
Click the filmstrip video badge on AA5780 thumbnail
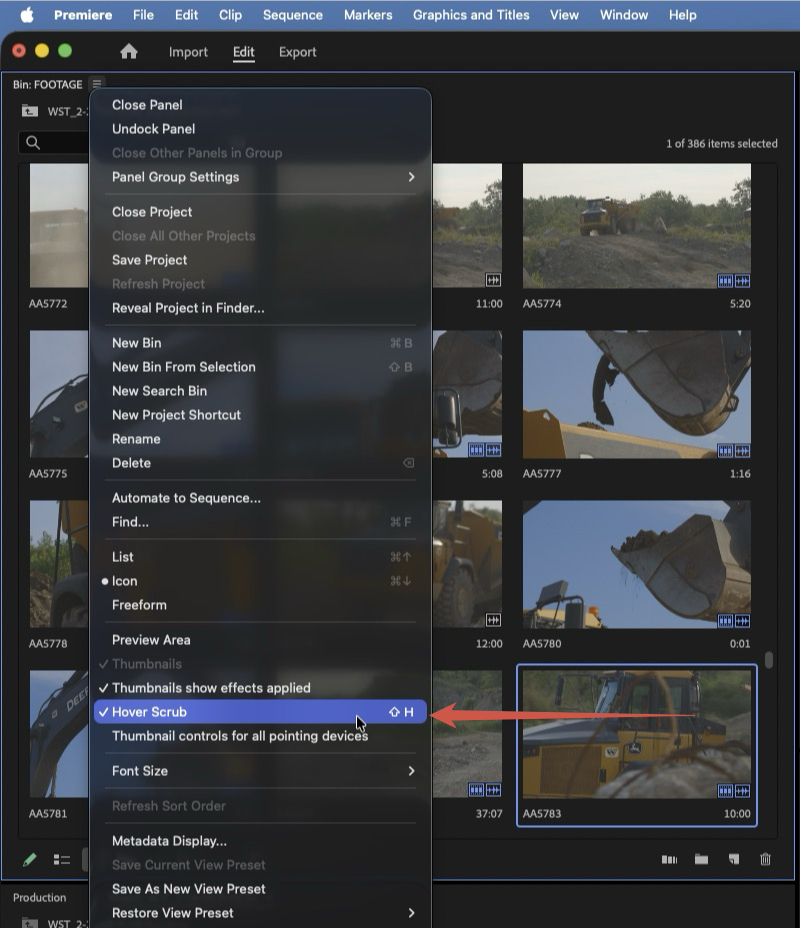tap(725, 621)
